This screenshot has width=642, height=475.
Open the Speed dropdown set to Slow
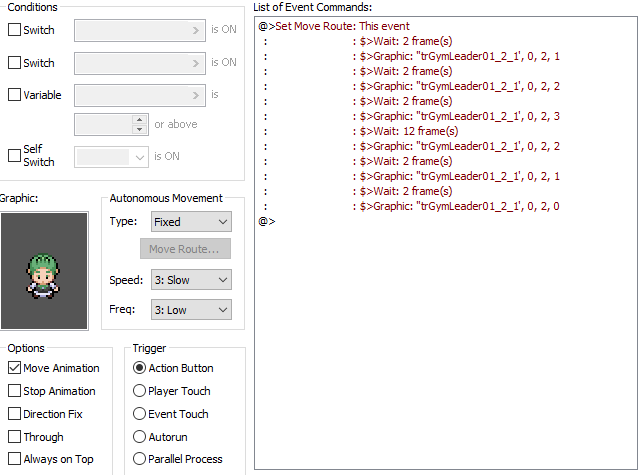click(x=191, y=280)
